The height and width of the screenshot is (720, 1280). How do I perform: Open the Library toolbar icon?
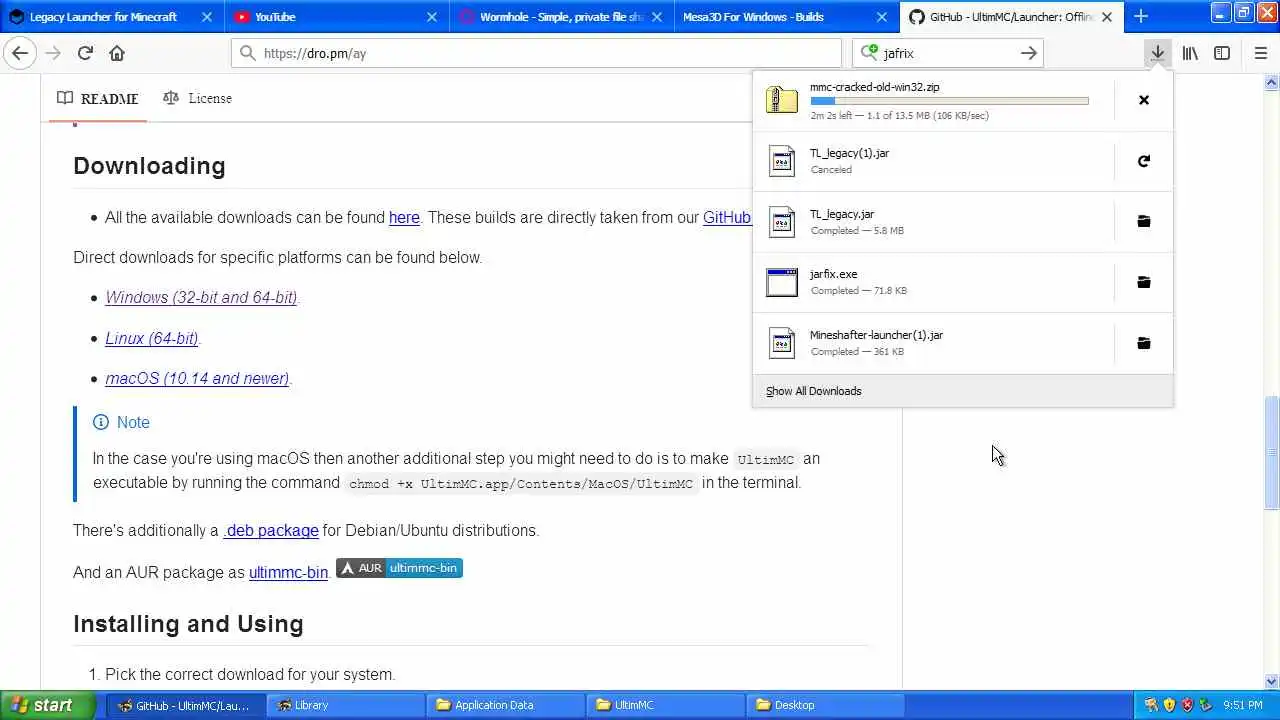click(1190, 53)
